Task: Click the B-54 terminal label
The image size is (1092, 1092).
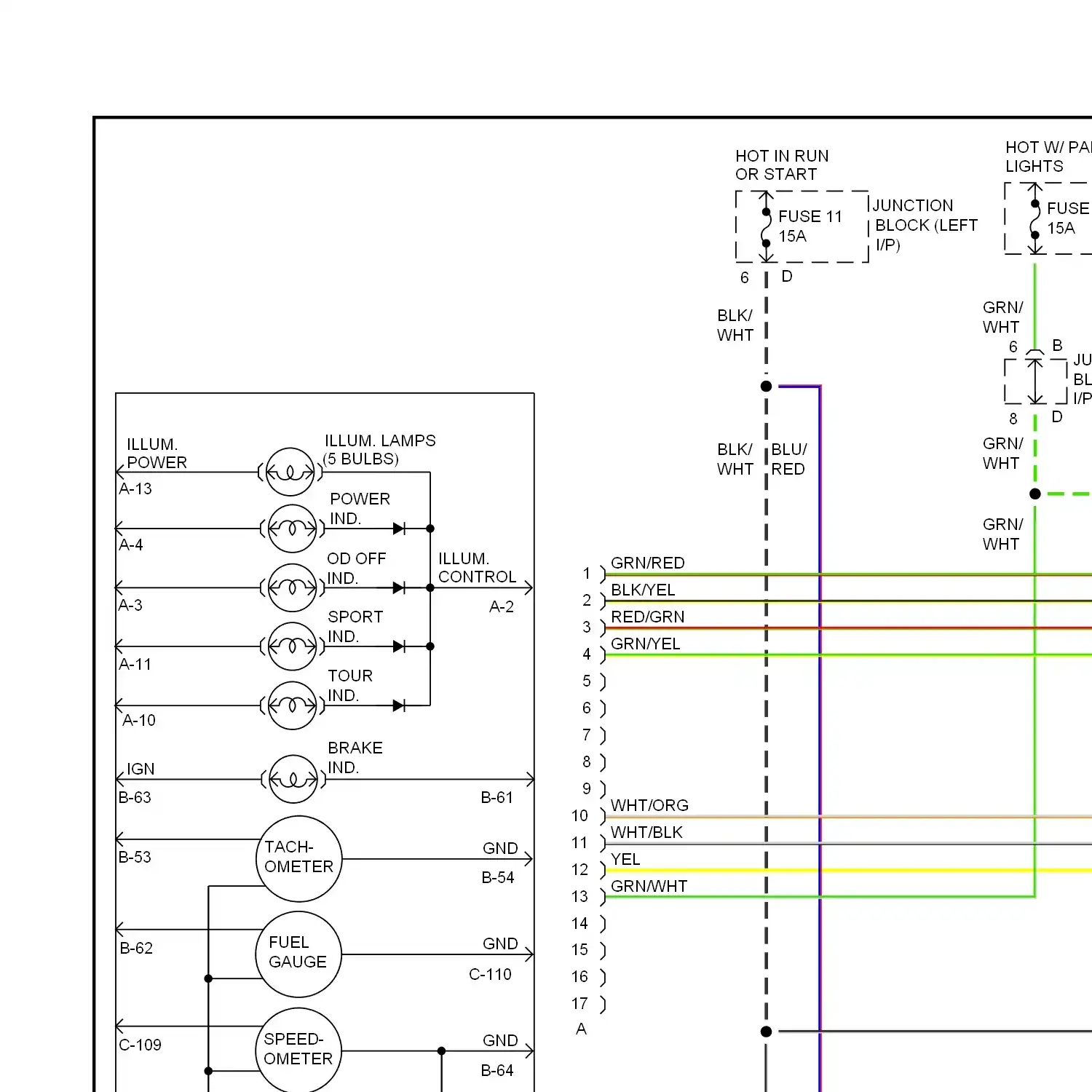Action: 498,878
